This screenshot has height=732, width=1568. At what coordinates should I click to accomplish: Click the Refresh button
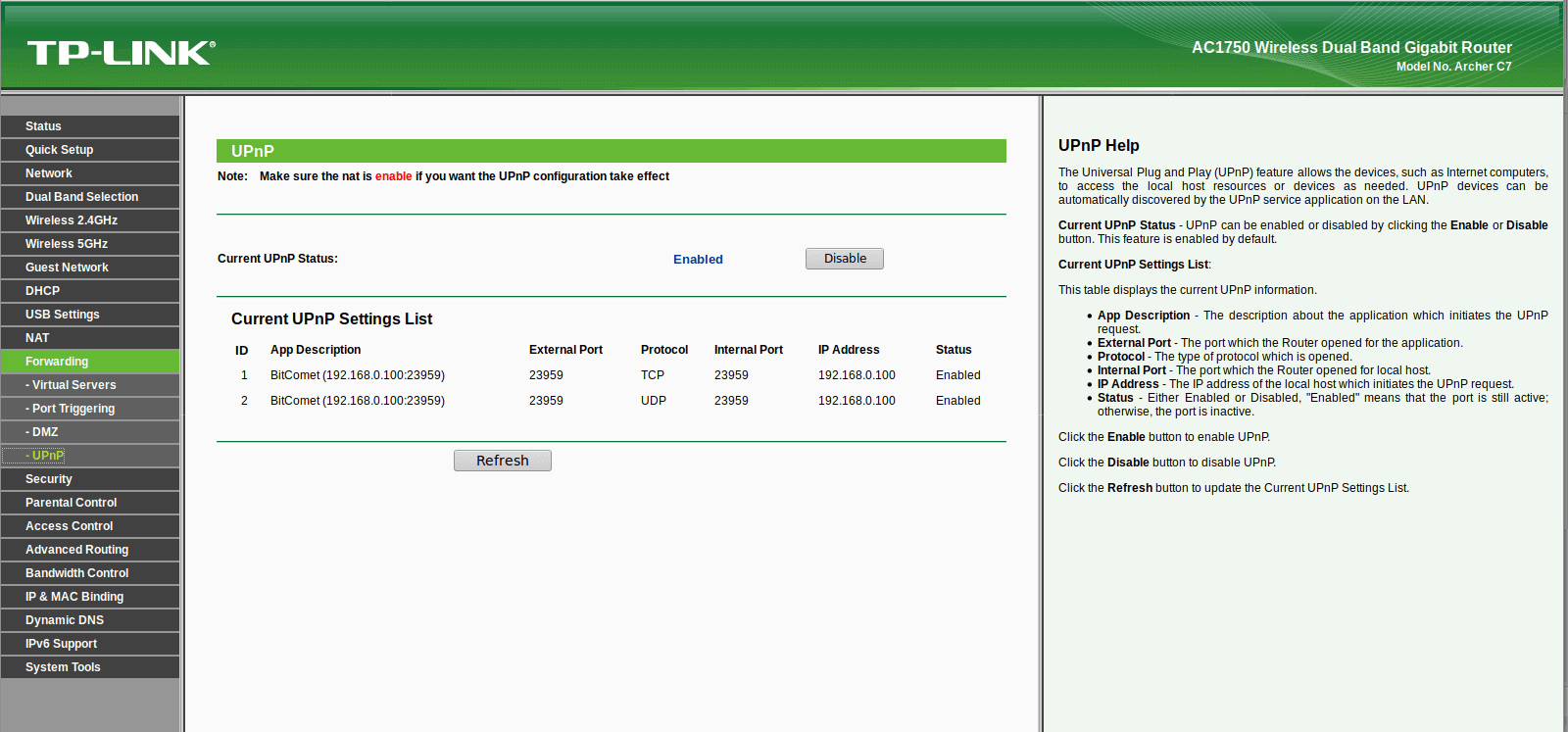tap(503, 461)
